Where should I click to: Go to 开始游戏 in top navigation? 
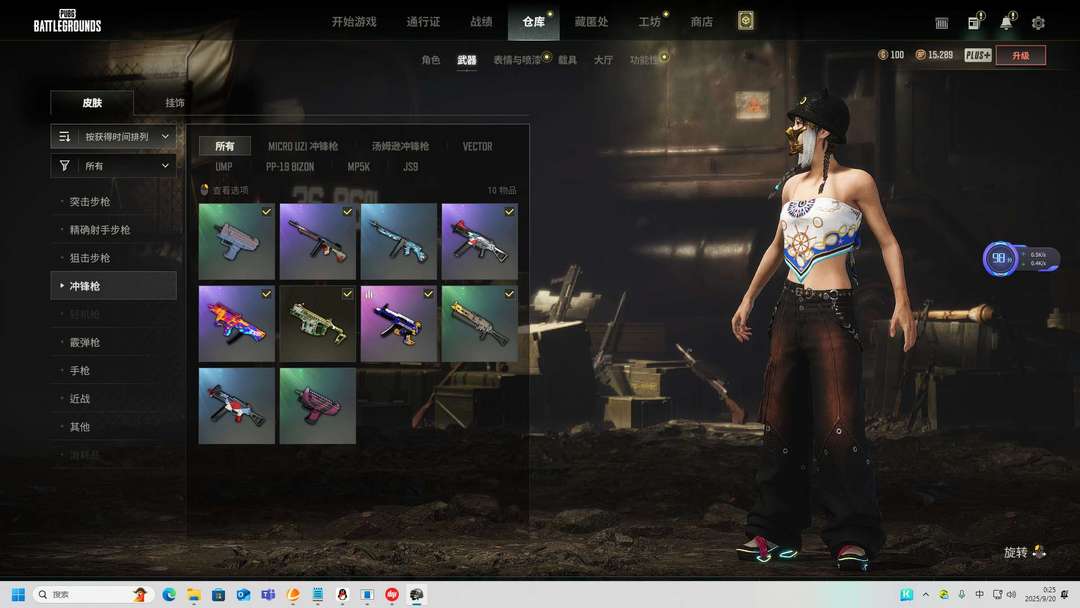[x=354, y=22]
